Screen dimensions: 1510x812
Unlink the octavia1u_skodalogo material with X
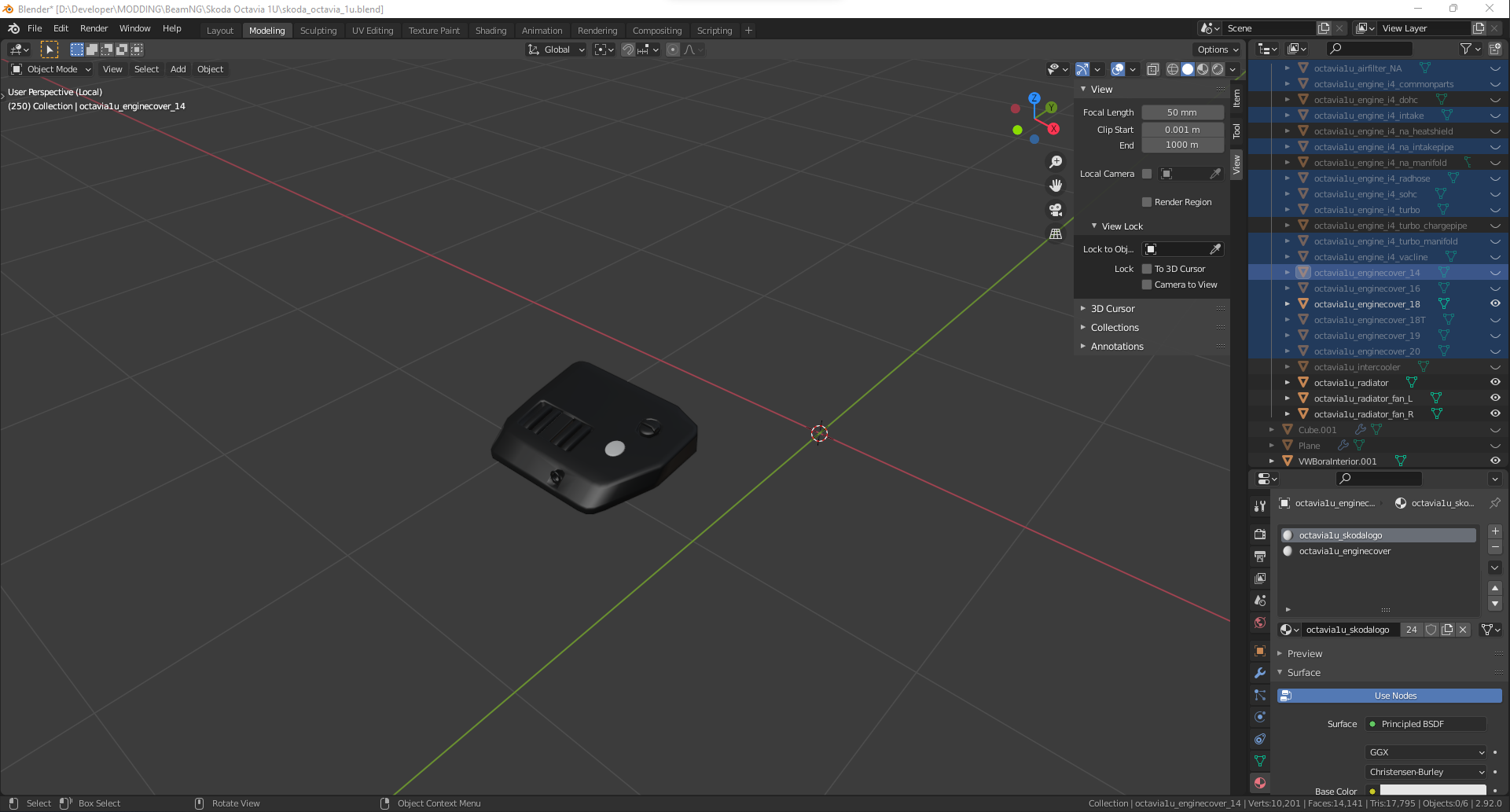click(1463, 630)
